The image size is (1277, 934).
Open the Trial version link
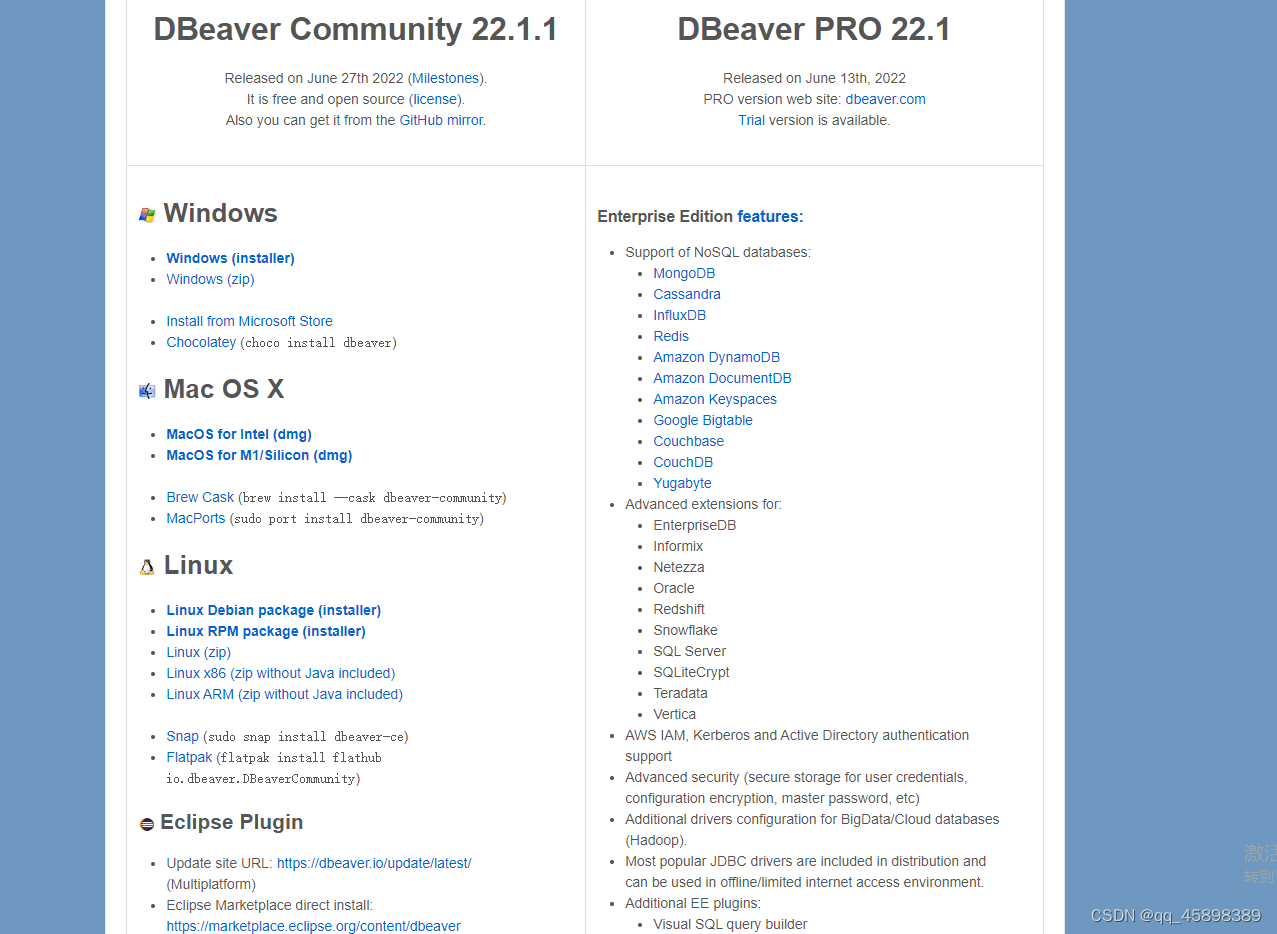751,120
